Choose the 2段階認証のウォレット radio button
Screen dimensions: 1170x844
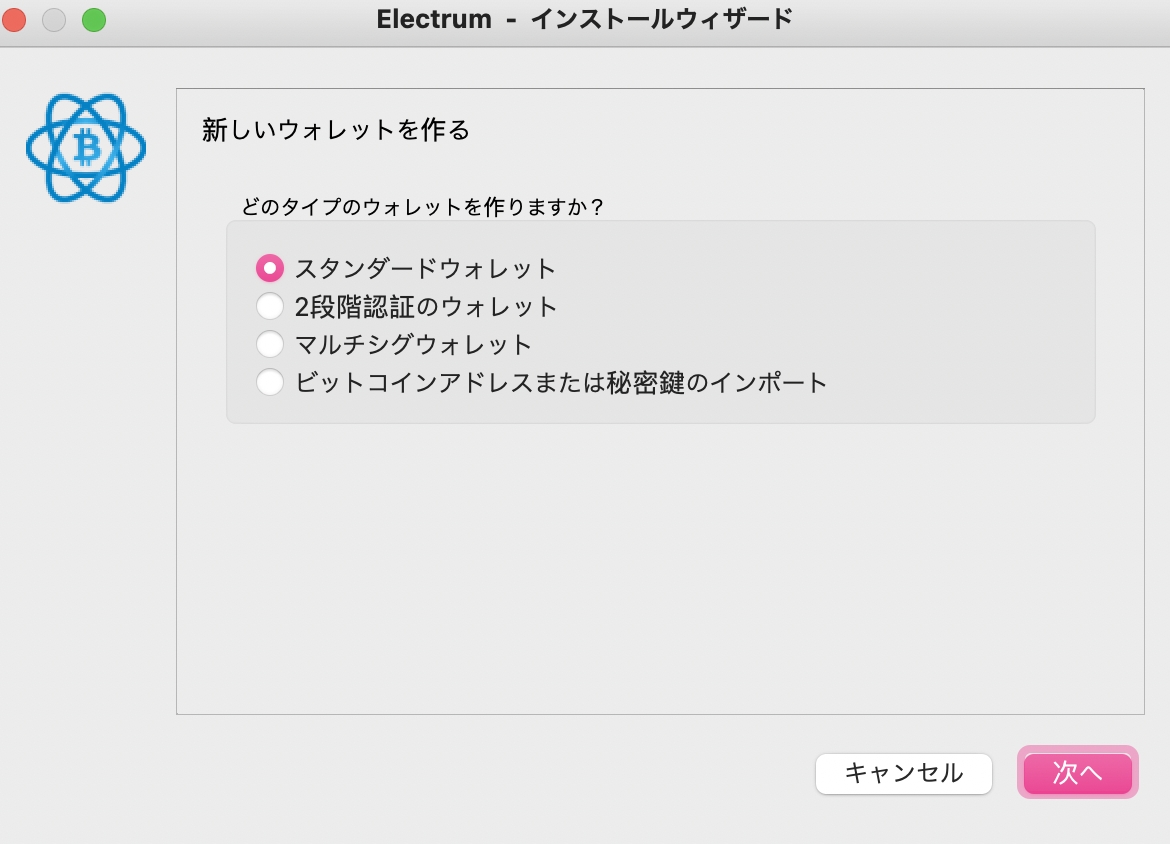click(x=269, y=306)
